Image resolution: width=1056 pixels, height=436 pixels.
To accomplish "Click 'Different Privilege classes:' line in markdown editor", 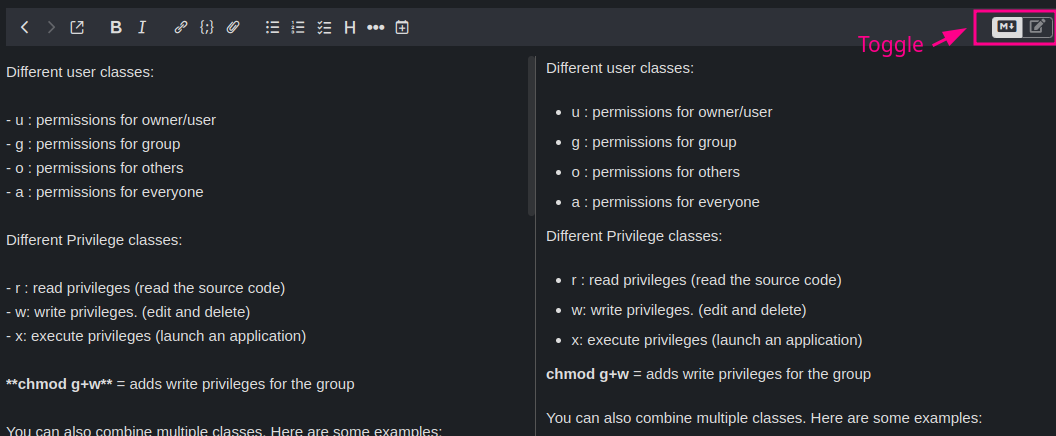I will coord(94,240).
